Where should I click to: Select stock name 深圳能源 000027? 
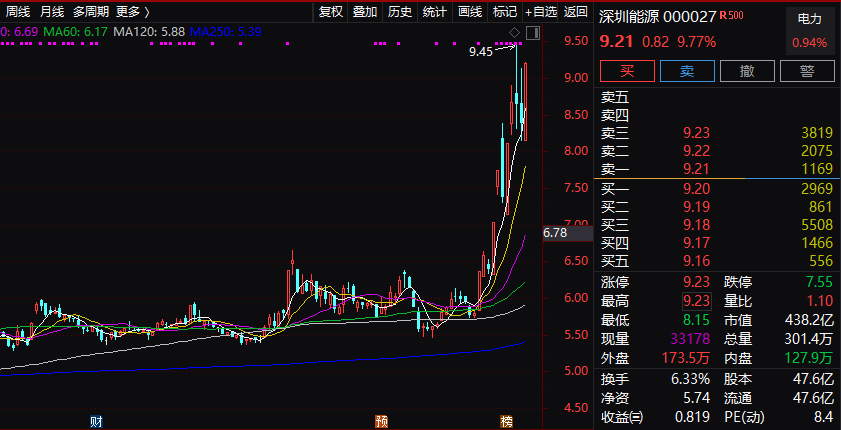click(658, 17)
